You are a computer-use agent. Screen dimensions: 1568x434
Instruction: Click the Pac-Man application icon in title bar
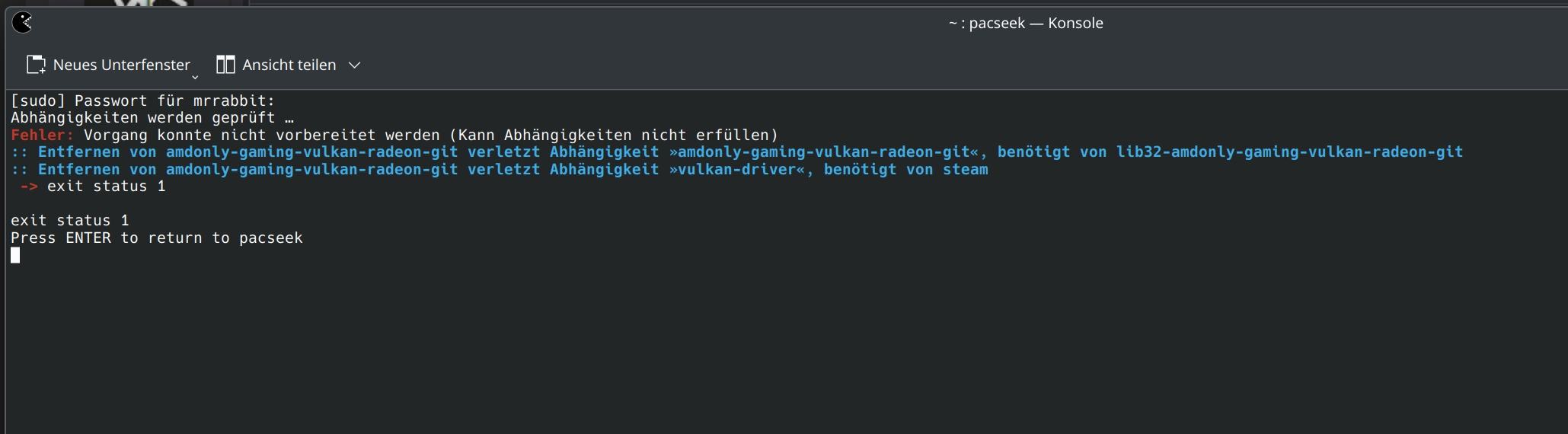coord(23,23)
